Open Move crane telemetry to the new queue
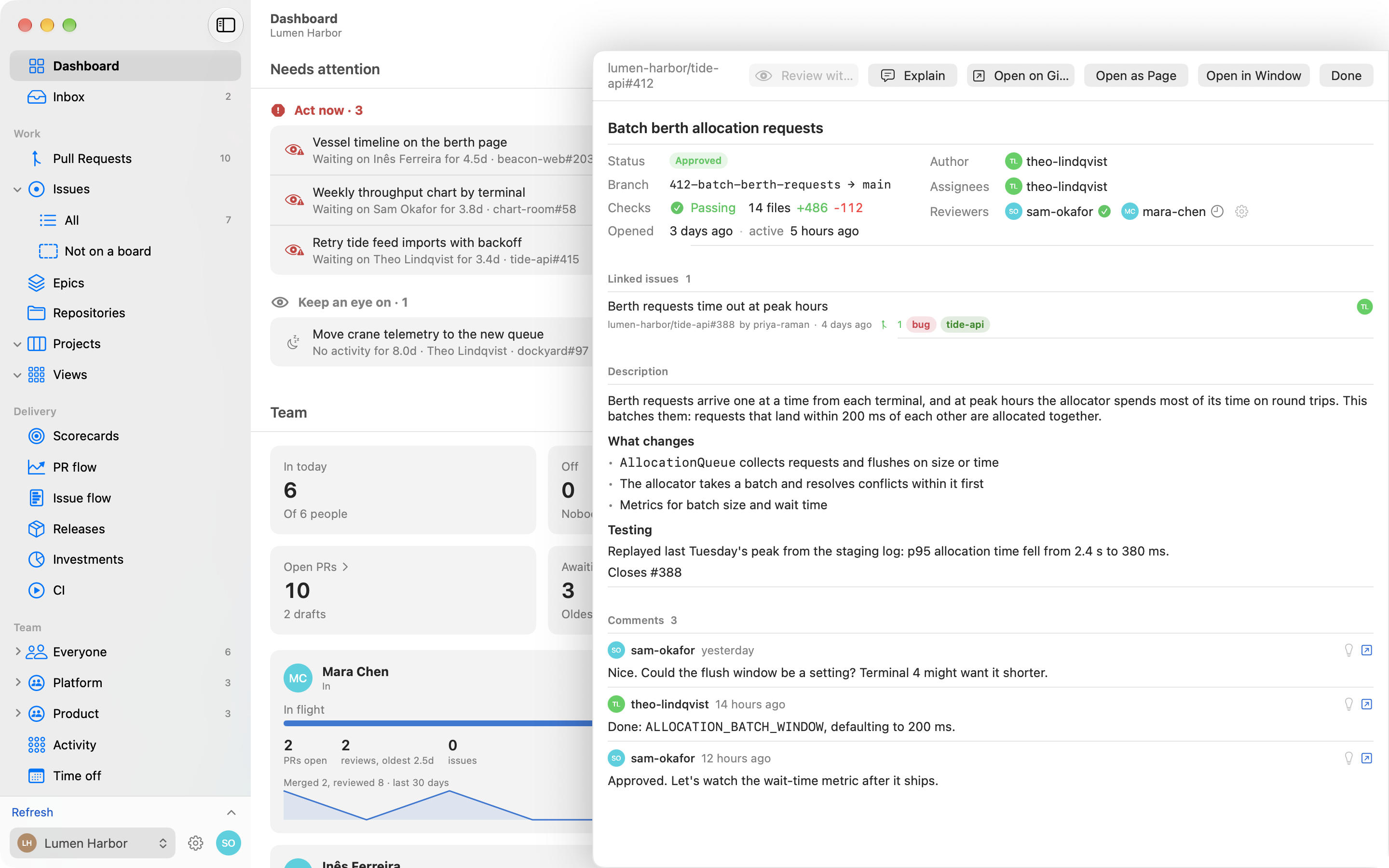 [432, 342]
